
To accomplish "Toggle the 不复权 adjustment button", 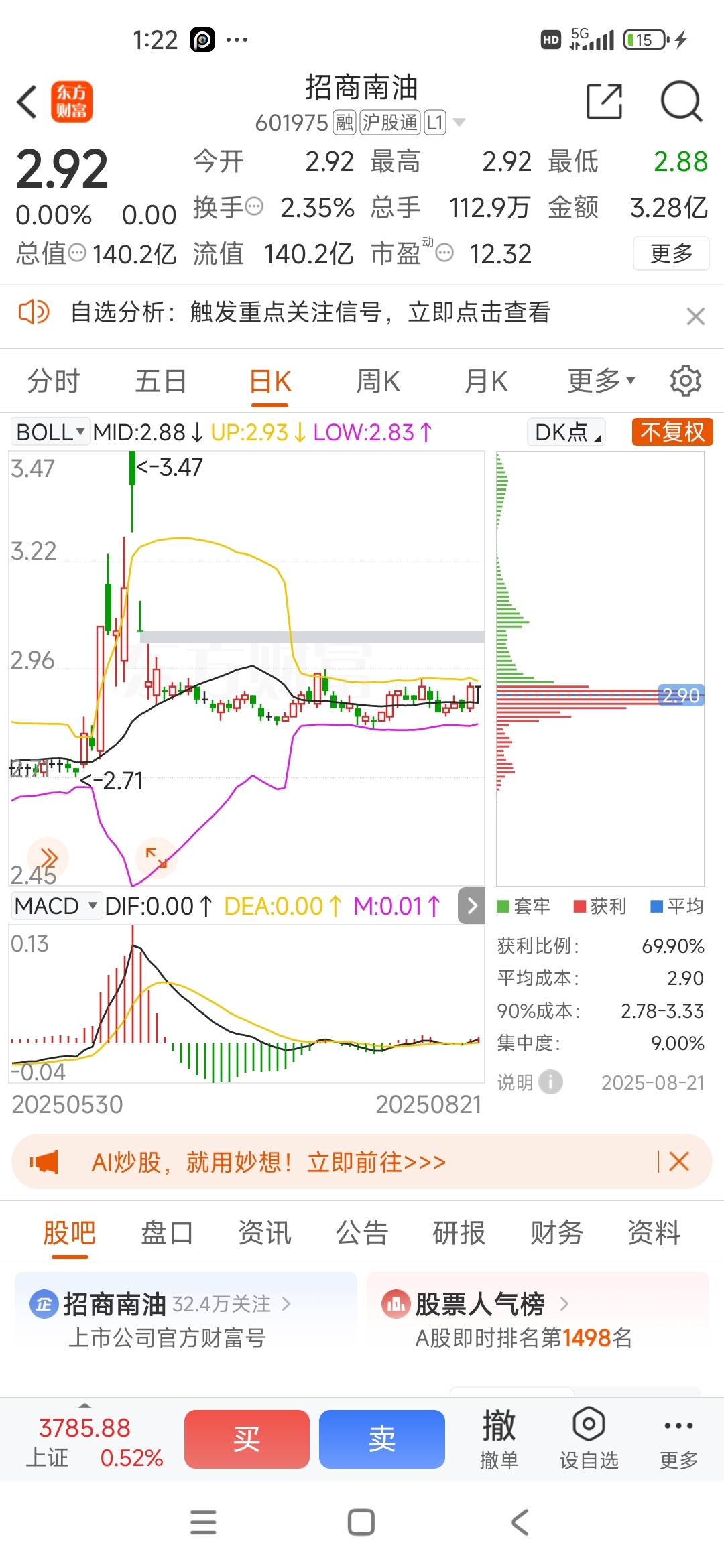I will (x=672, y=432).
